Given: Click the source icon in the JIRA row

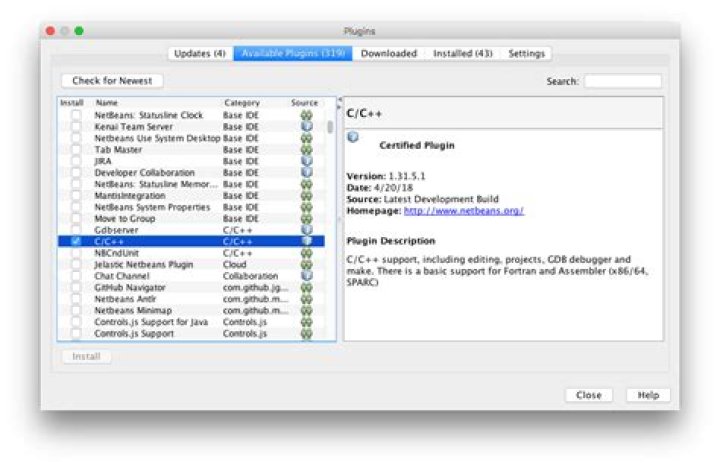Looking at the screenshot, I should [306, 161].
